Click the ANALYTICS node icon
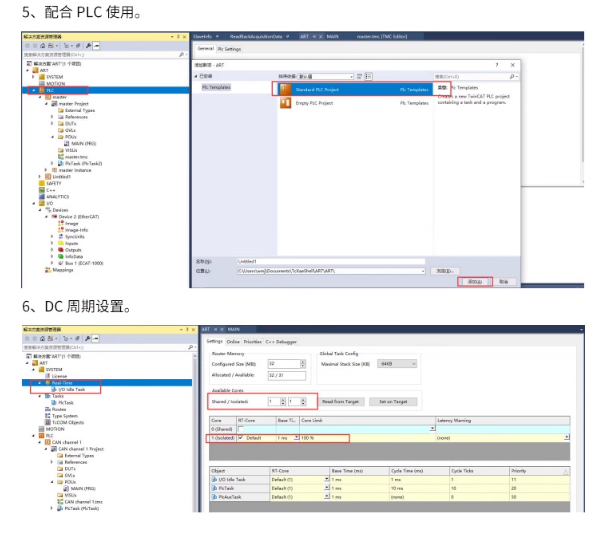 pyautogui.click(x=42, y=197)
